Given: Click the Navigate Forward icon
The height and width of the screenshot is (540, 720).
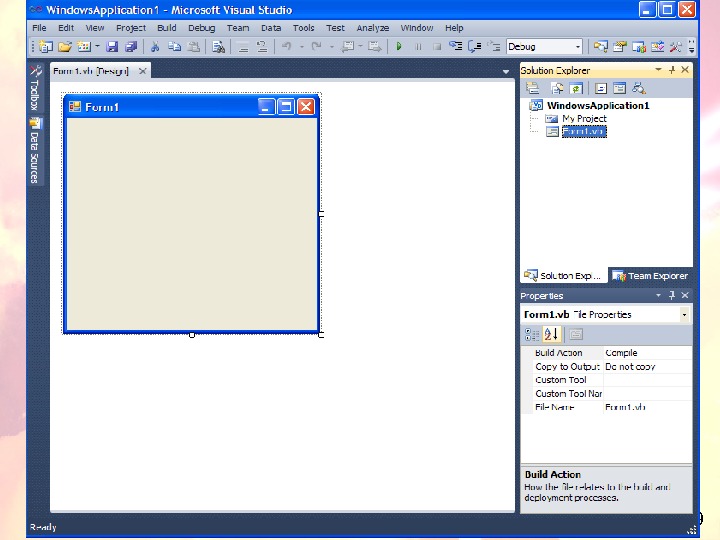Looking at the screenshot, I should pyautogui.click(x=375, y=46).
